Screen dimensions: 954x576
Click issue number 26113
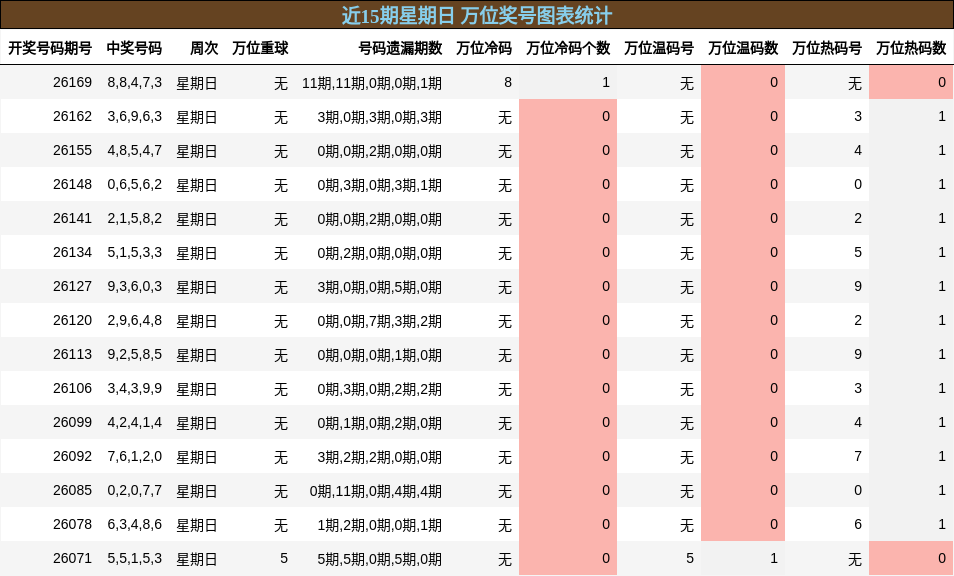(72, 355)
